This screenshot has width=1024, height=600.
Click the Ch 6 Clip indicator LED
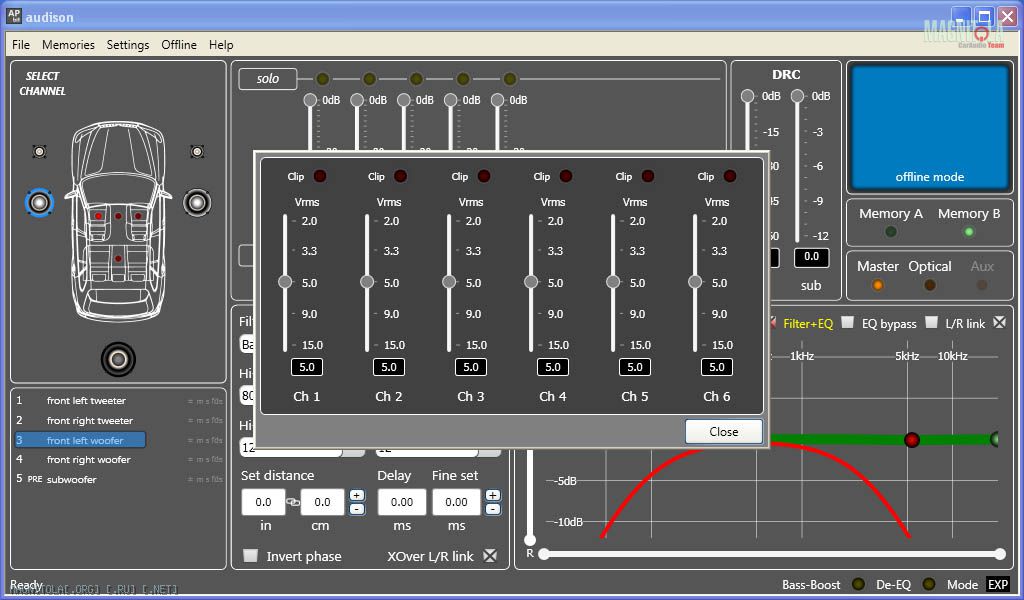(x=730, y=176)
